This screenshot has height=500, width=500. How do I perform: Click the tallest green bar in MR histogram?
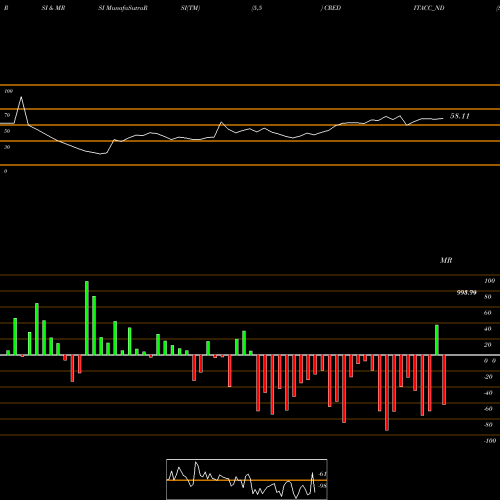(87, 318)
